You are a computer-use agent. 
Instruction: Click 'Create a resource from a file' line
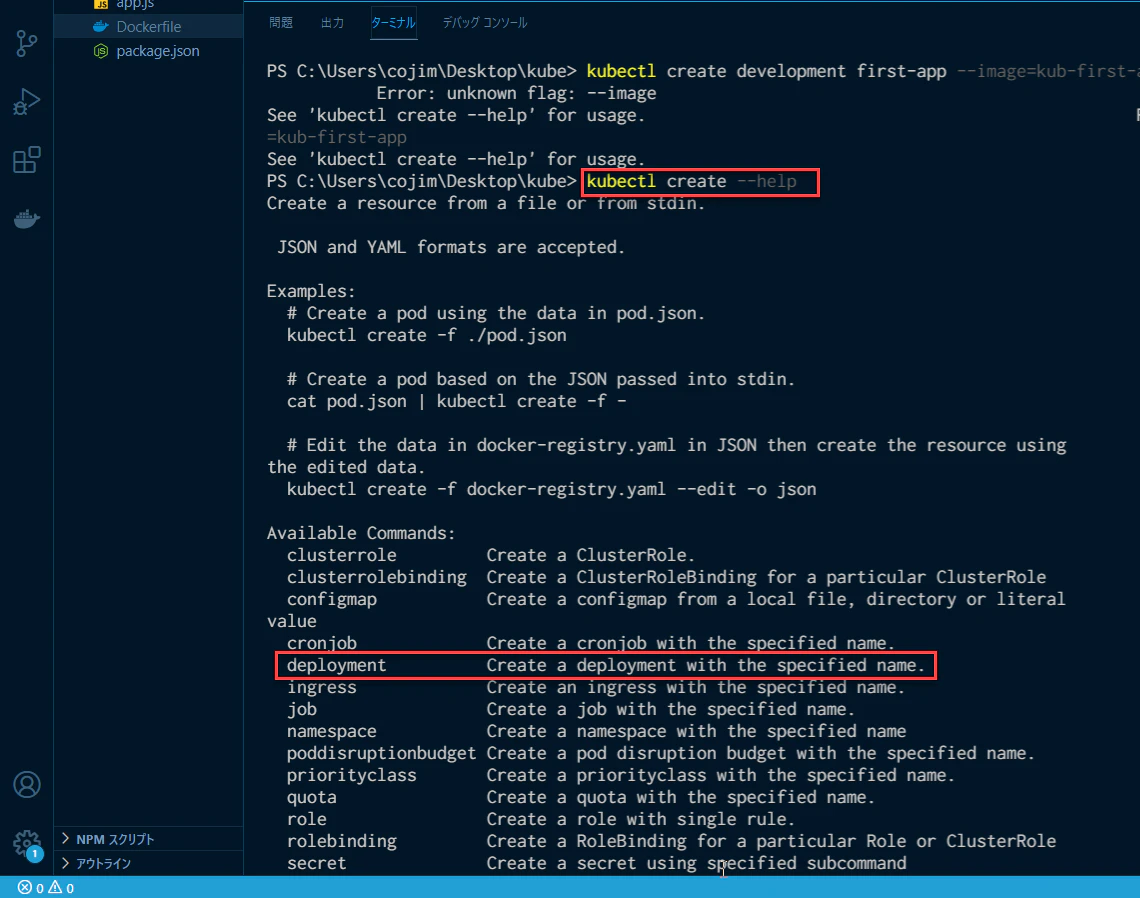tap(486, 204)
